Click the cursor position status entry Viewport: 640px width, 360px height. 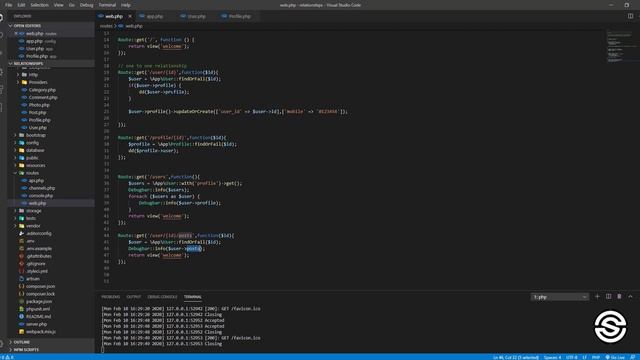click(516, 357)
